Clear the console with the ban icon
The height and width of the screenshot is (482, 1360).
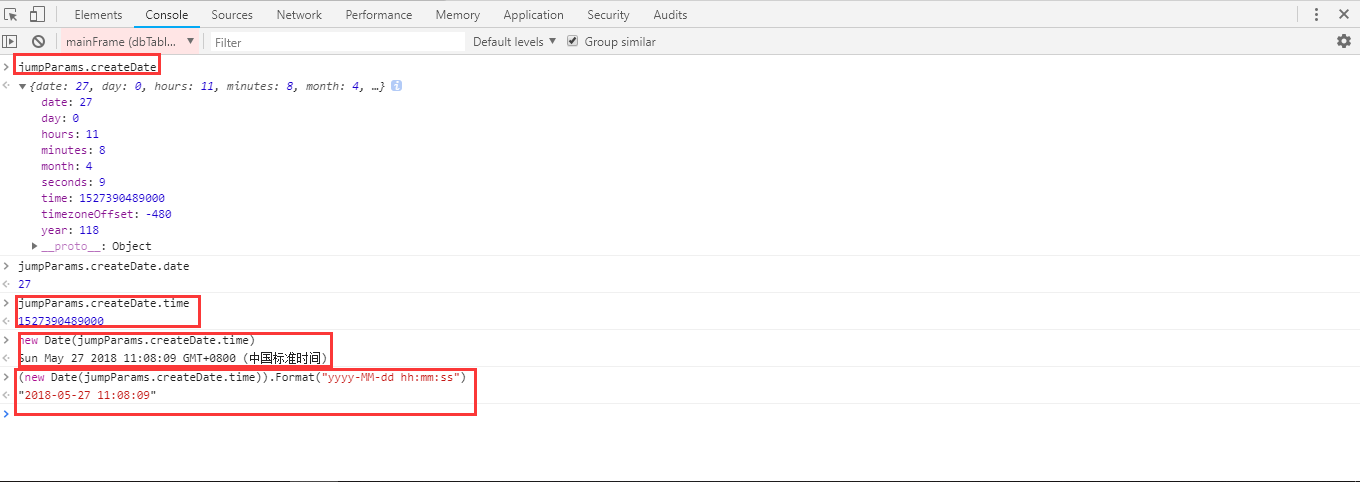38,42
